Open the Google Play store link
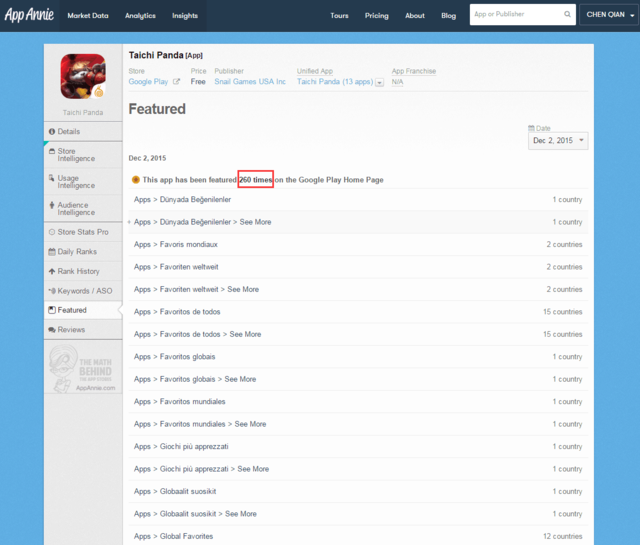 point(148,82)
